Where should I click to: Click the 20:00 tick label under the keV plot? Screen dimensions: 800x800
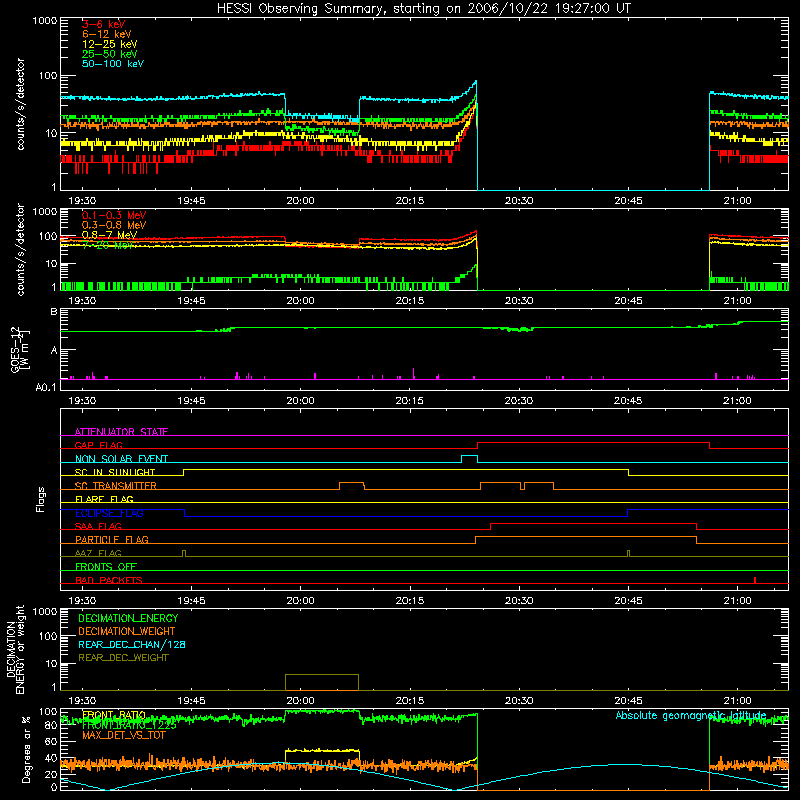pos(301,201)
